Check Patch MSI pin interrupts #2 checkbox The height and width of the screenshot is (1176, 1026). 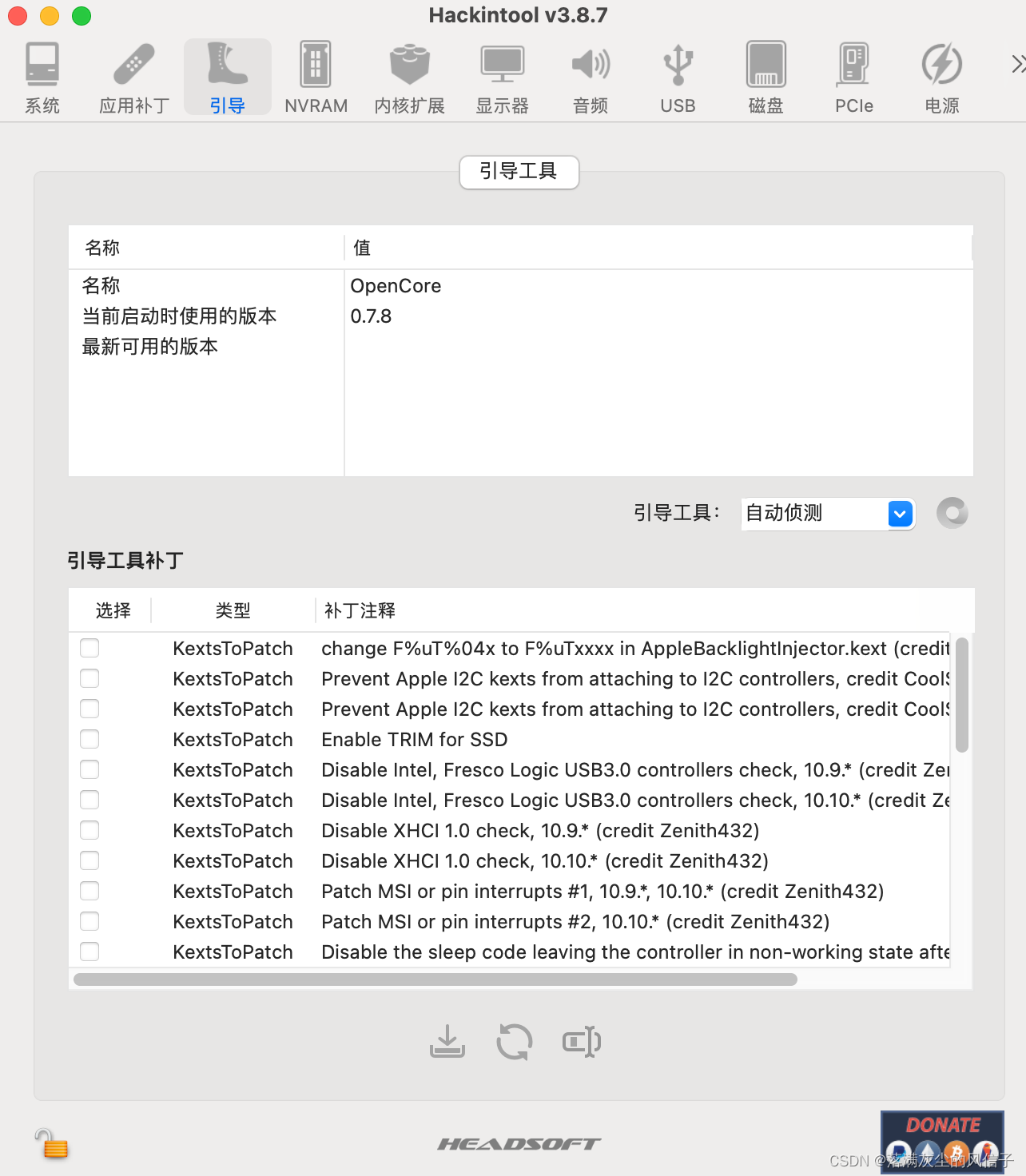[89, 921]
